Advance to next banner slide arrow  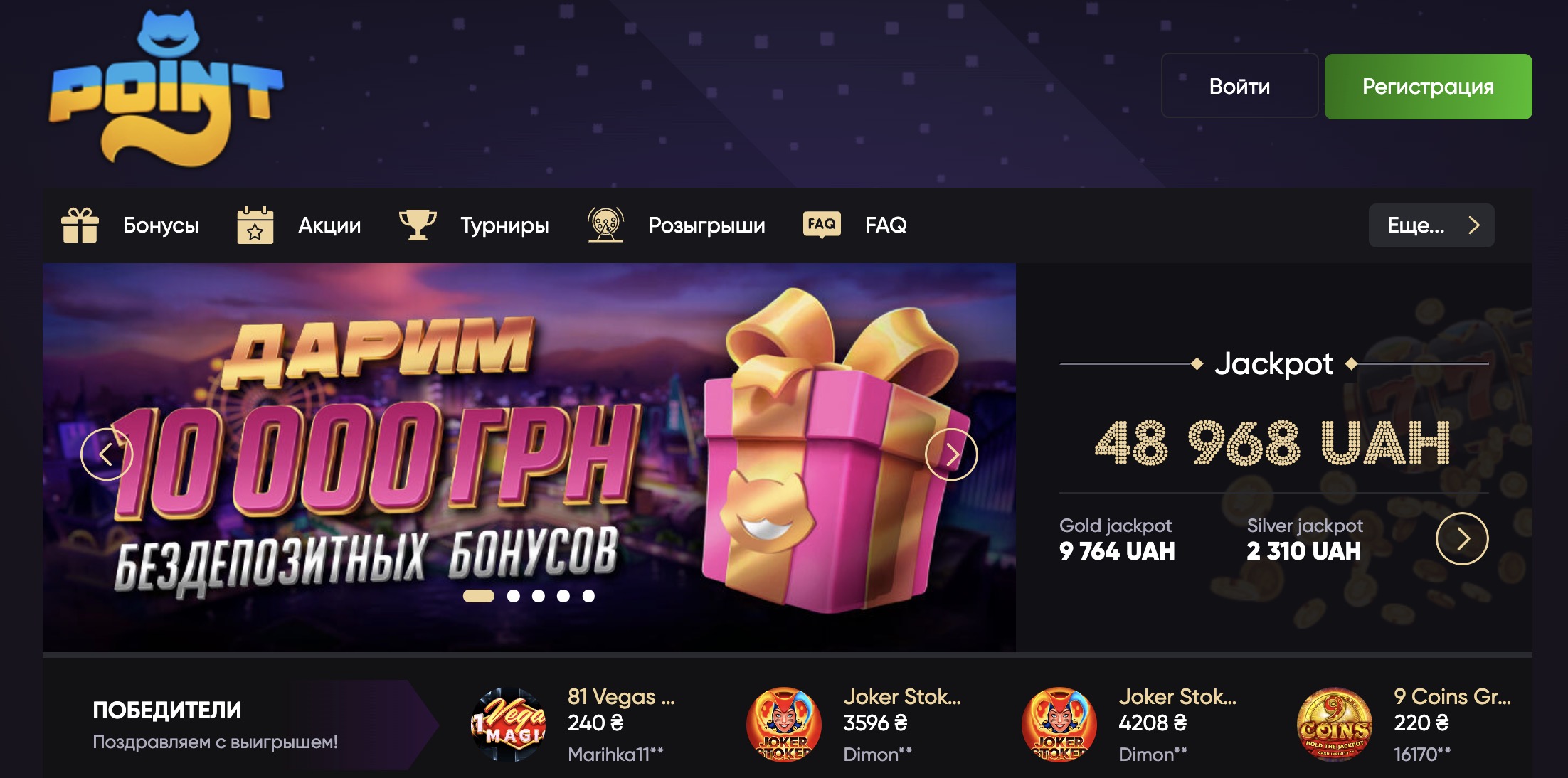951,454
